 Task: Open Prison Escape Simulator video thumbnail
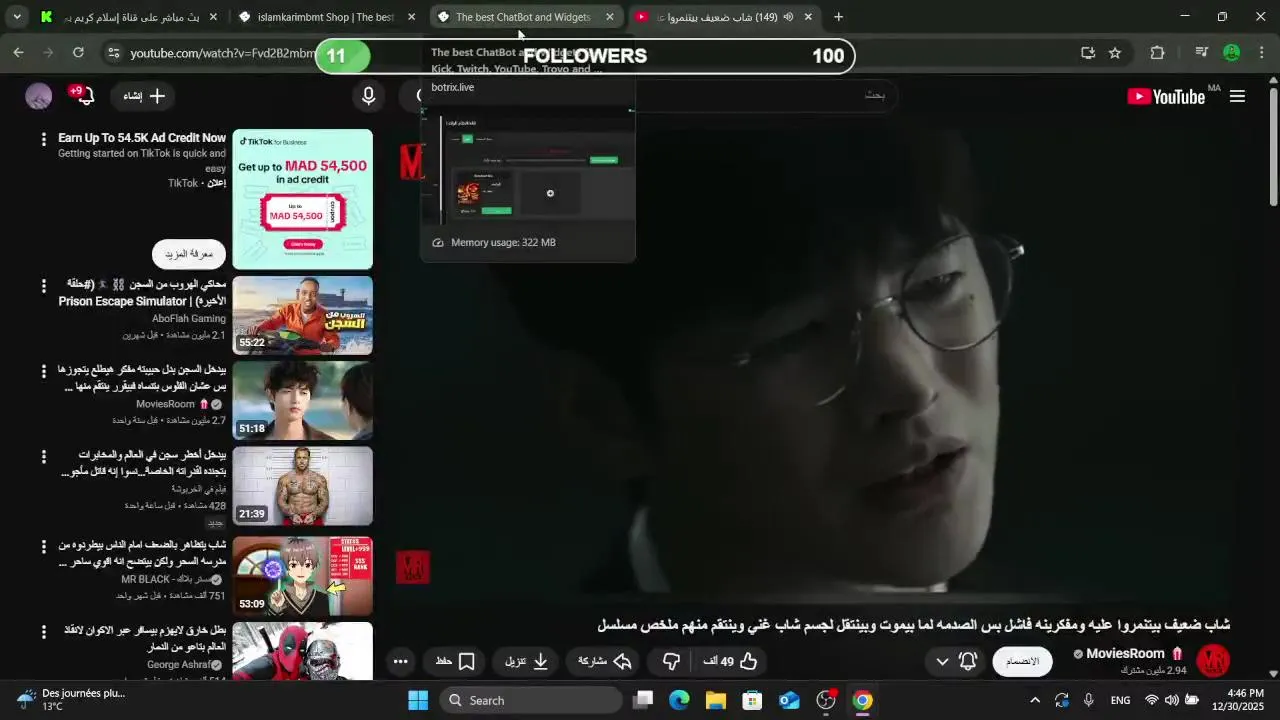(x=302, y=316)
